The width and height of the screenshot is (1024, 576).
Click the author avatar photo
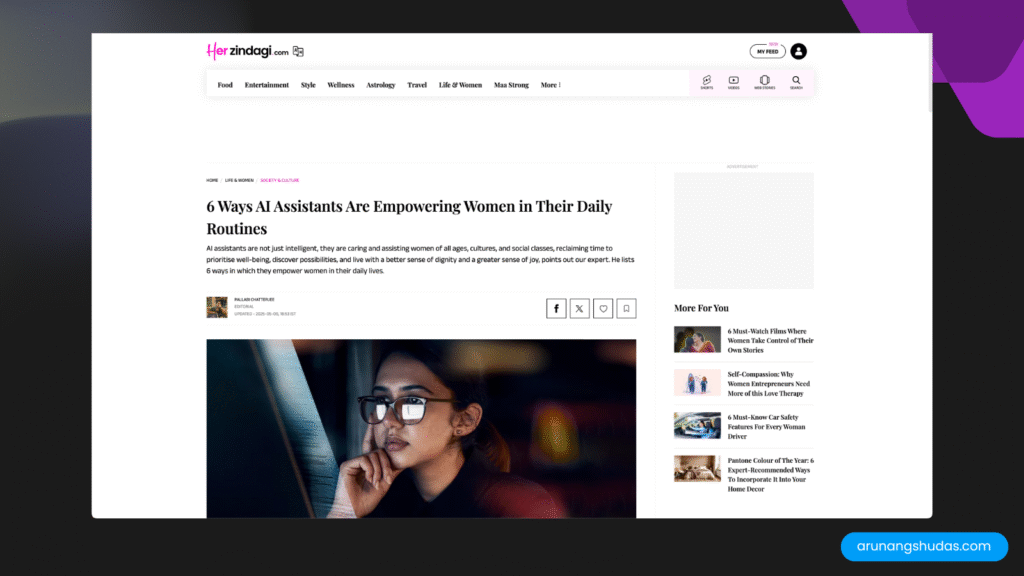(217, 307)
